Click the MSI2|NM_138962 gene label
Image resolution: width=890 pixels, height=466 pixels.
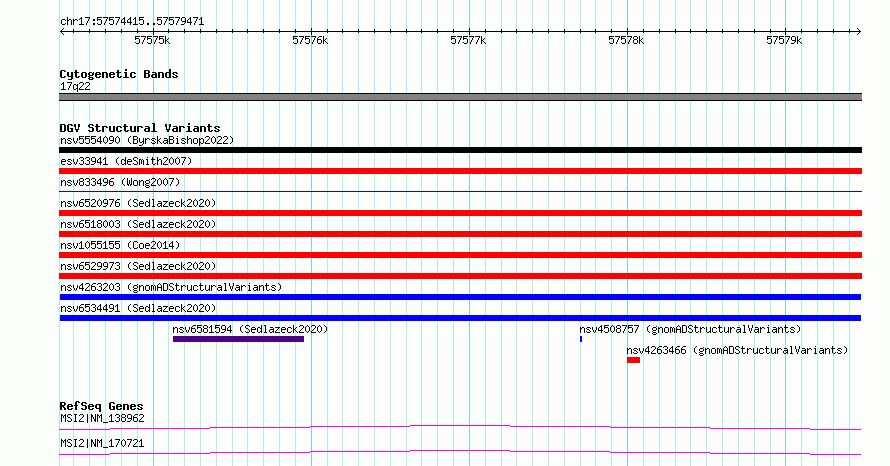(102, 418)
